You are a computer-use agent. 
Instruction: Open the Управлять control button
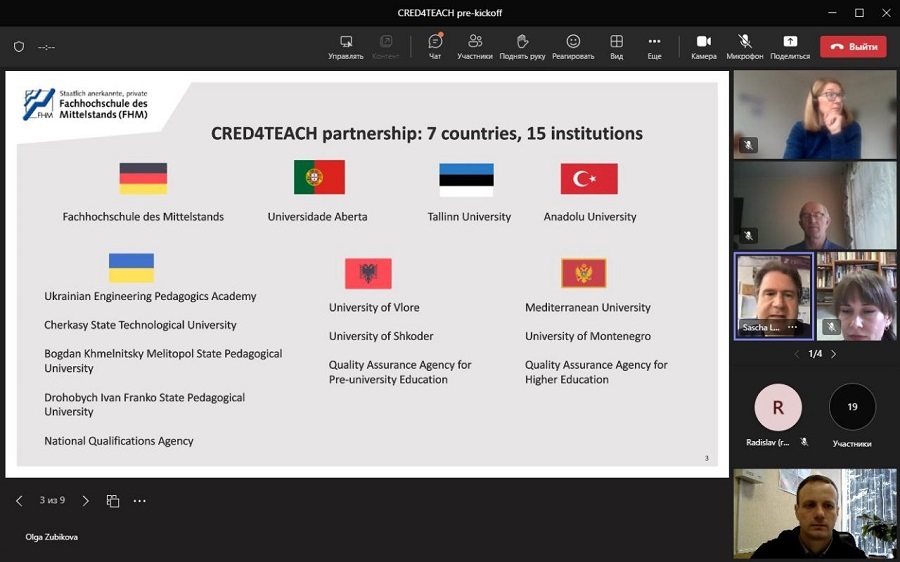click(346, 47)
